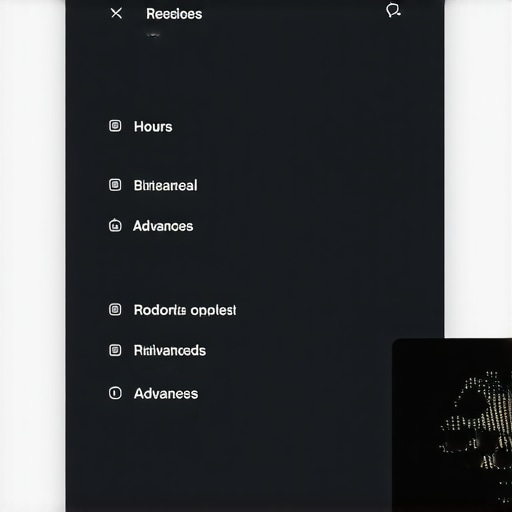Select the Bitrieaneal menu entry
The image size is (512, 512).
(x=166, y=185)
